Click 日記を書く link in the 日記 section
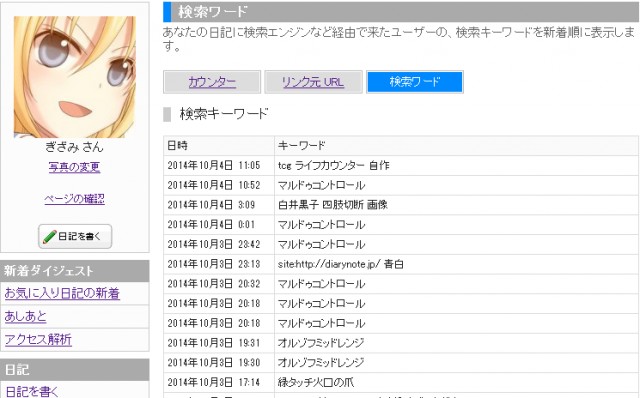 tap(31, 391)
